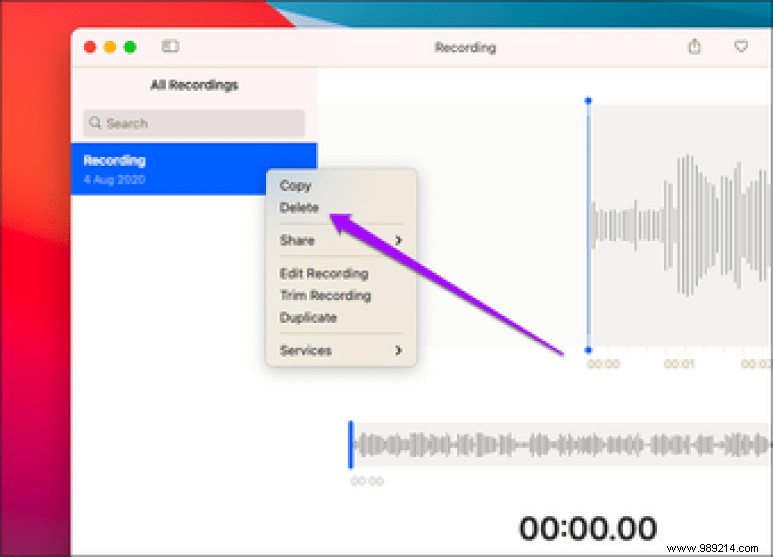Pick Duplicate from the context menu
This screenshot has height=557, width=773.
coord(308,317)
